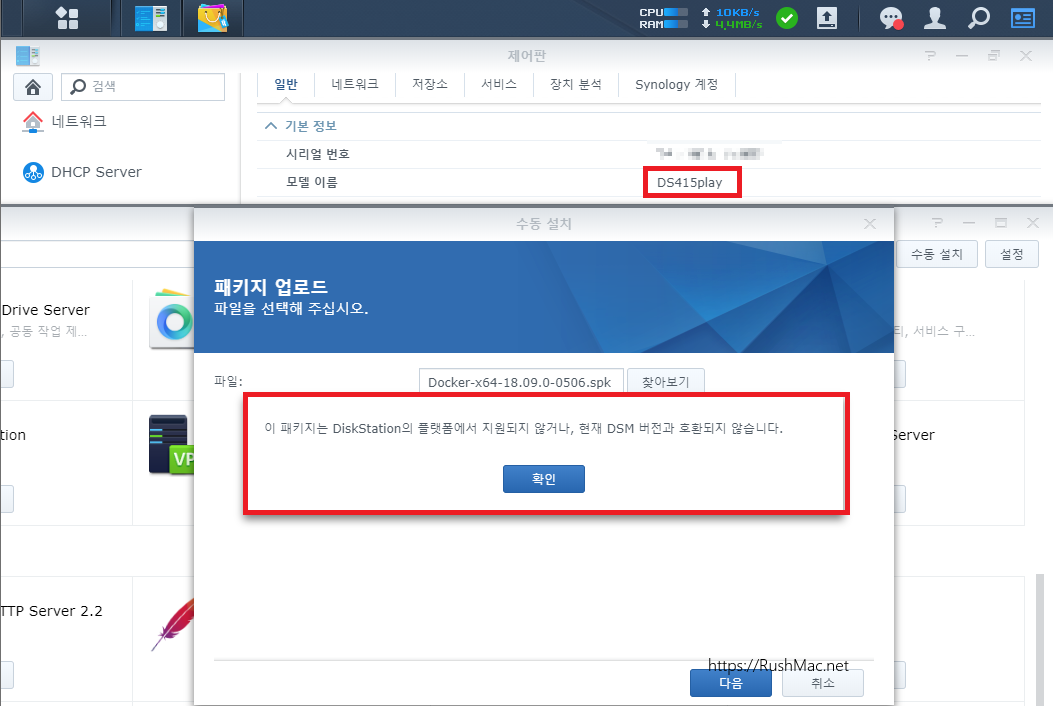This screenshot has width=1053, height=706.
Task: Switch to the 서비스 tab
Action: [x=499, y=84]
